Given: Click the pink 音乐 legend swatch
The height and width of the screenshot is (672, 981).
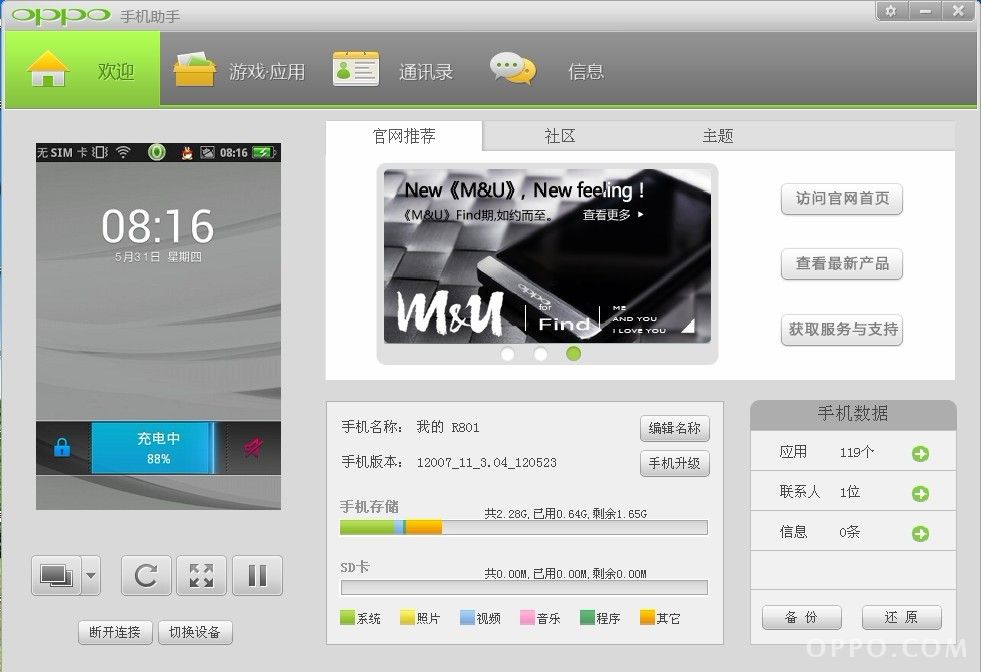Looking at the screenshot, I should pos(527,618).
